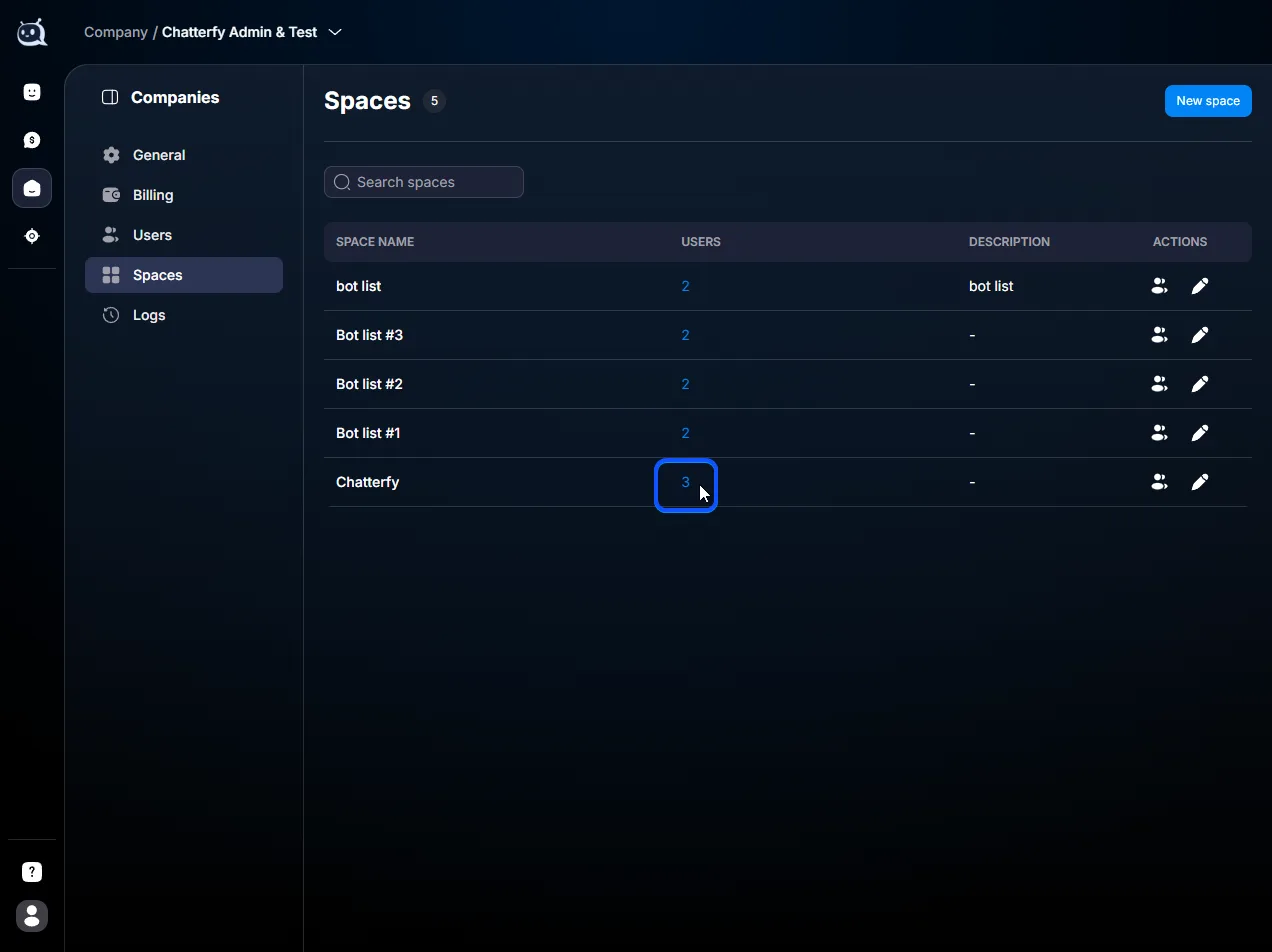
Task: Select the Bot list #1 space name
Action: (368, 433)
